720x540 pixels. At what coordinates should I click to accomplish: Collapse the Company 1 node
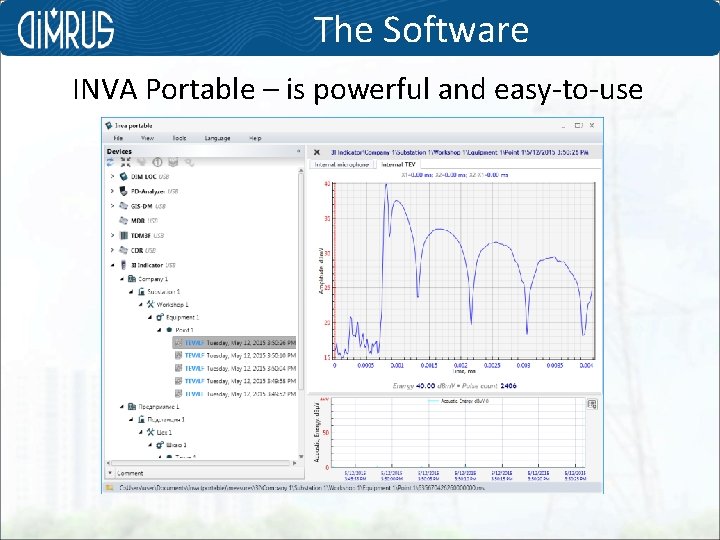[x=122, y=279]
